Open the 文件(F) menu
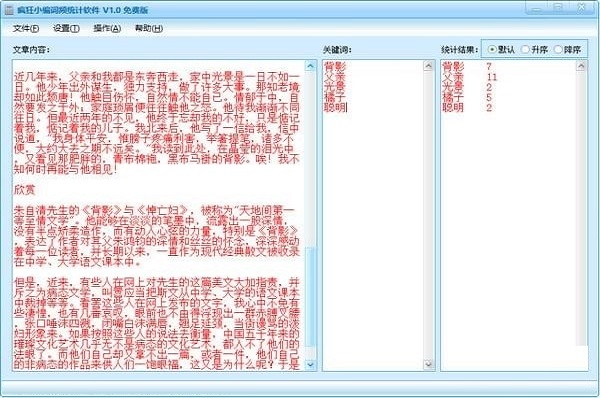 click(26, 28)
